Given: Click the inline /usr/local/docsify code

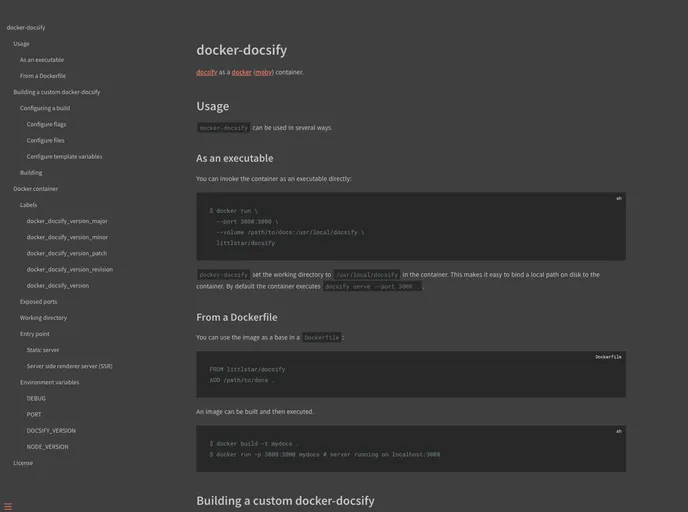Looking at the screenshot, I should [366, 275].
